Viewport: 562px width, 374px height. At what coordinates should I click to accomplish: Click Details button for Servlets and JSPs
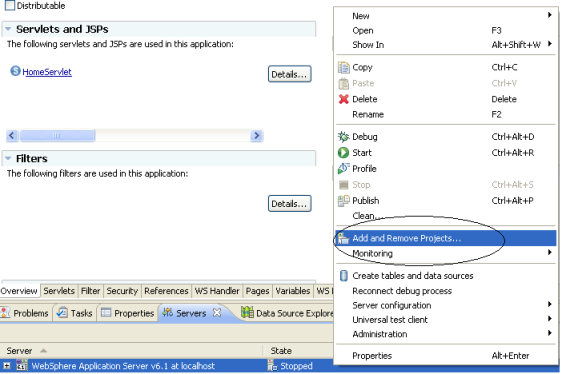290,74
